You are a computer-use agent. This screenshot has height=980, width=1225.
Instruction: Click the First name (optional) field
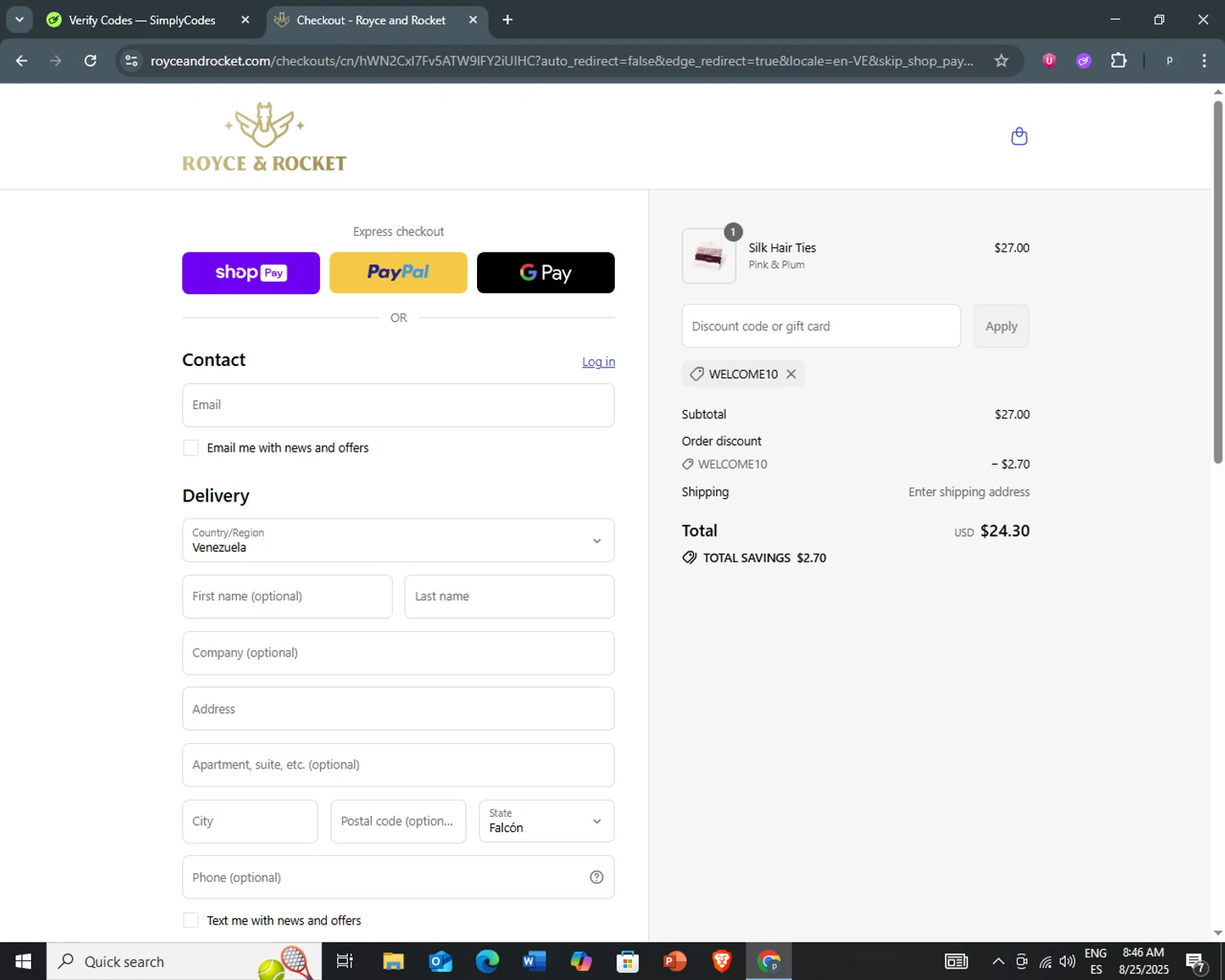pyautogui.click(x=287, y=596)
